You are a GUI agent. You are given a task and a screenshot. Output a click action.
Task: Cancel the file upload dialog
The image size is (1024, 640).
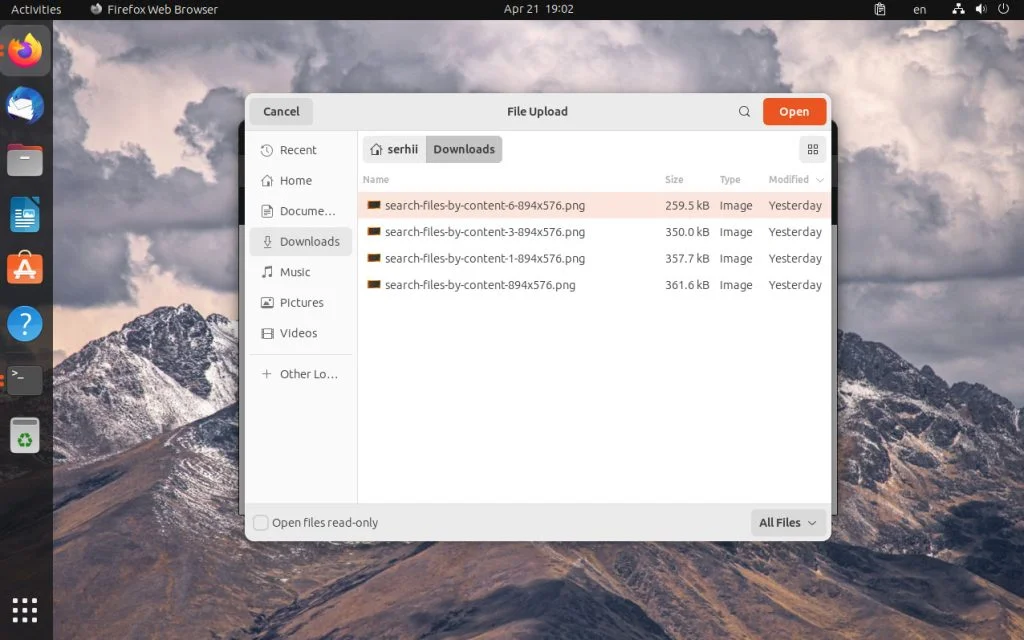click(x=281, y=111)
